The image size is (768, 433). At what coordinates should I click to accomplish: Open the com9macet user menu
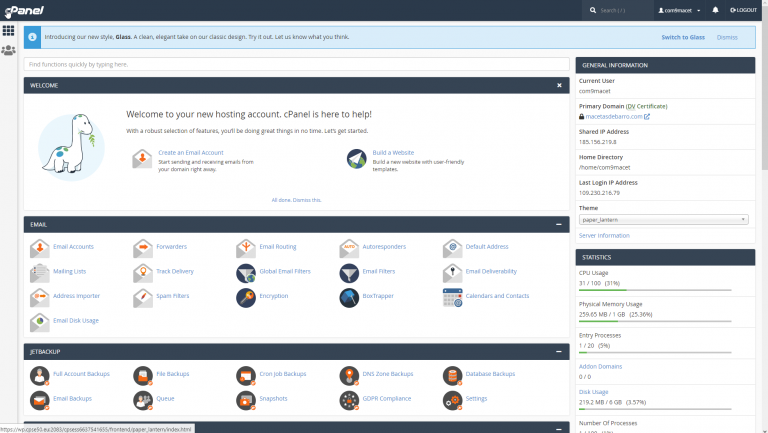coord(679,10)
